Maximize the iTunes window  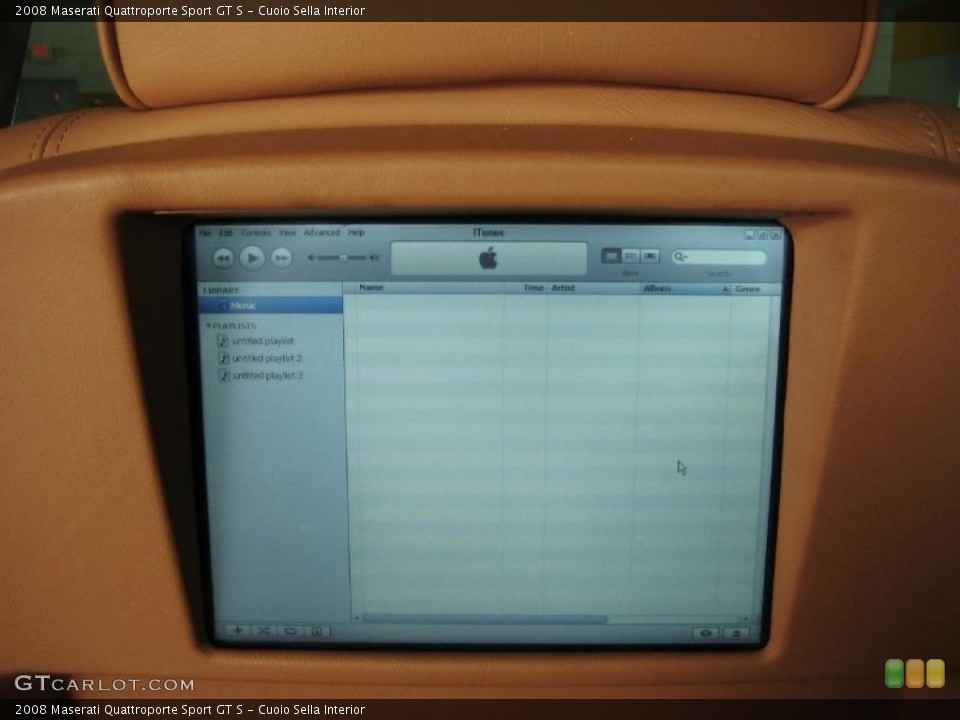point(763,234)
